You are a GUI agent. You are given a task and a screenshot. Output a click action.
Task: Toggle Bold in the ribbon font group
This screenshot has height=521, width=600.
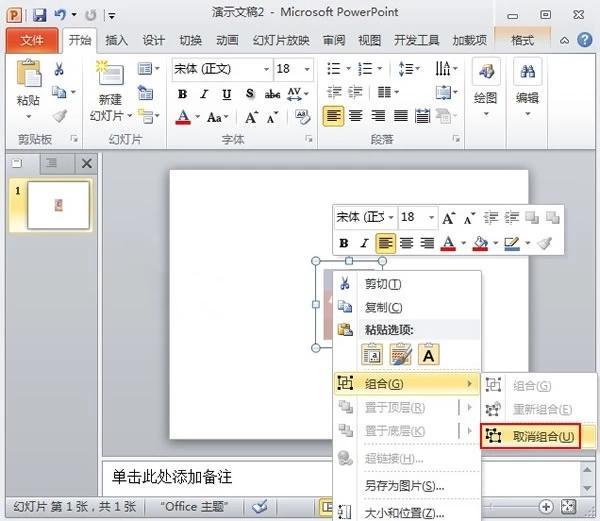click(183, 94)
